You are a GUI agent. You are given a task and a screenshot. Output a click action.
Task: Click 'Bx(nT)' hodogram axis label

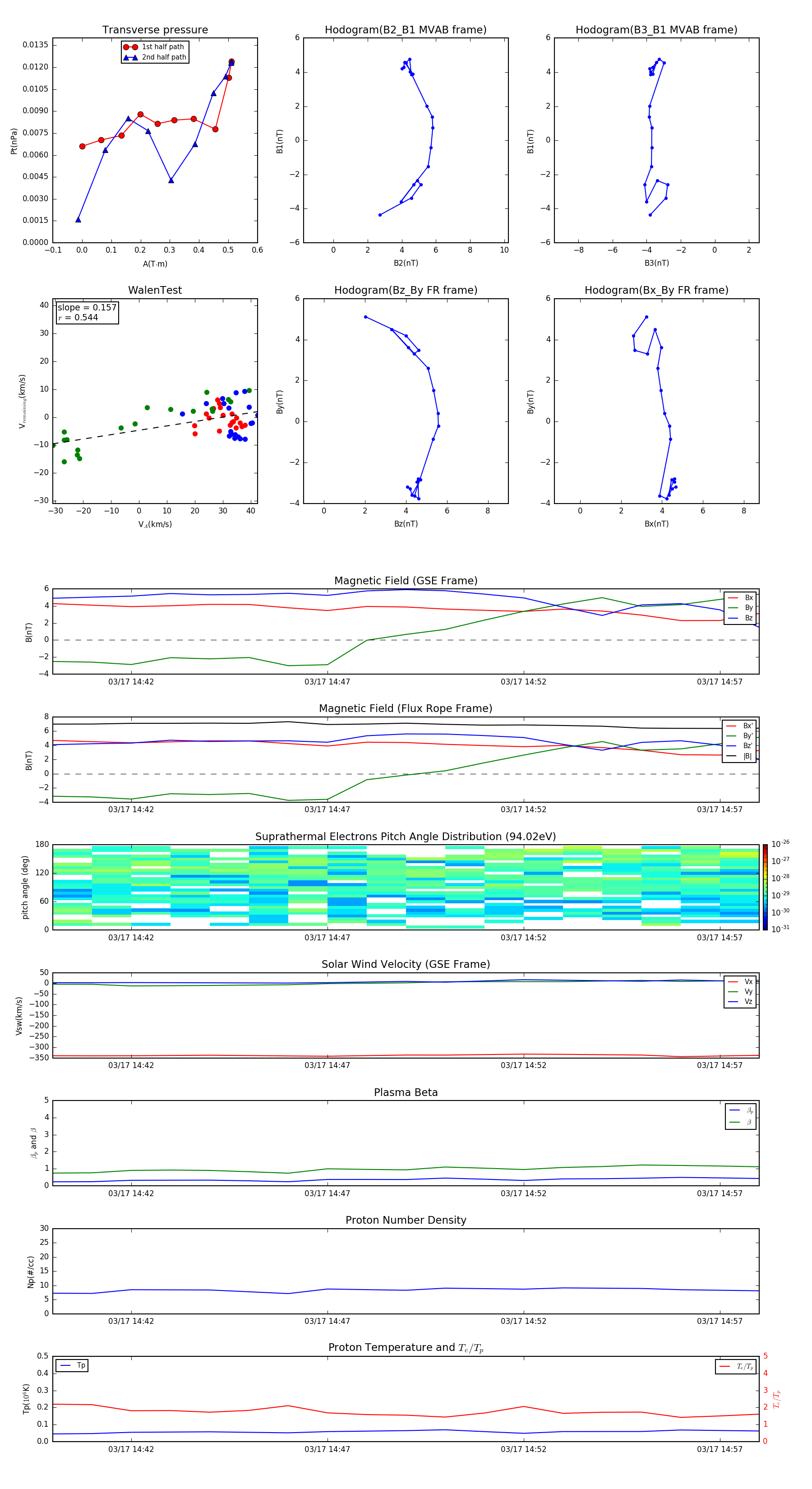point(656,524)
